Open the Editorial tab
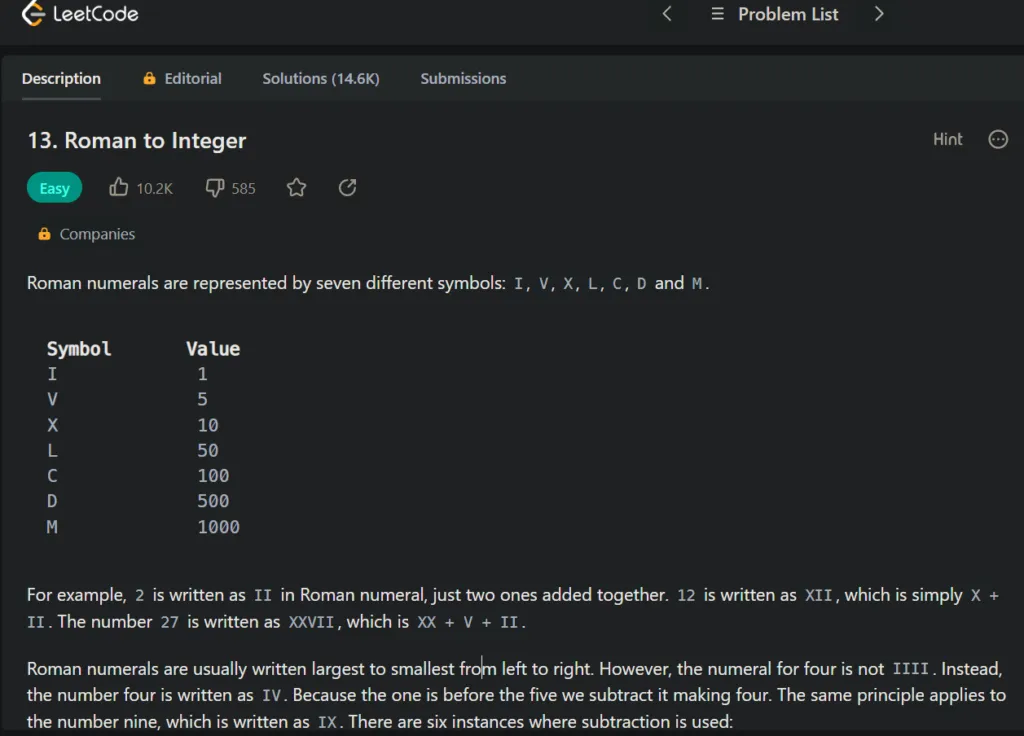This screenshot has width=1024, height=736. coord(193,78)
